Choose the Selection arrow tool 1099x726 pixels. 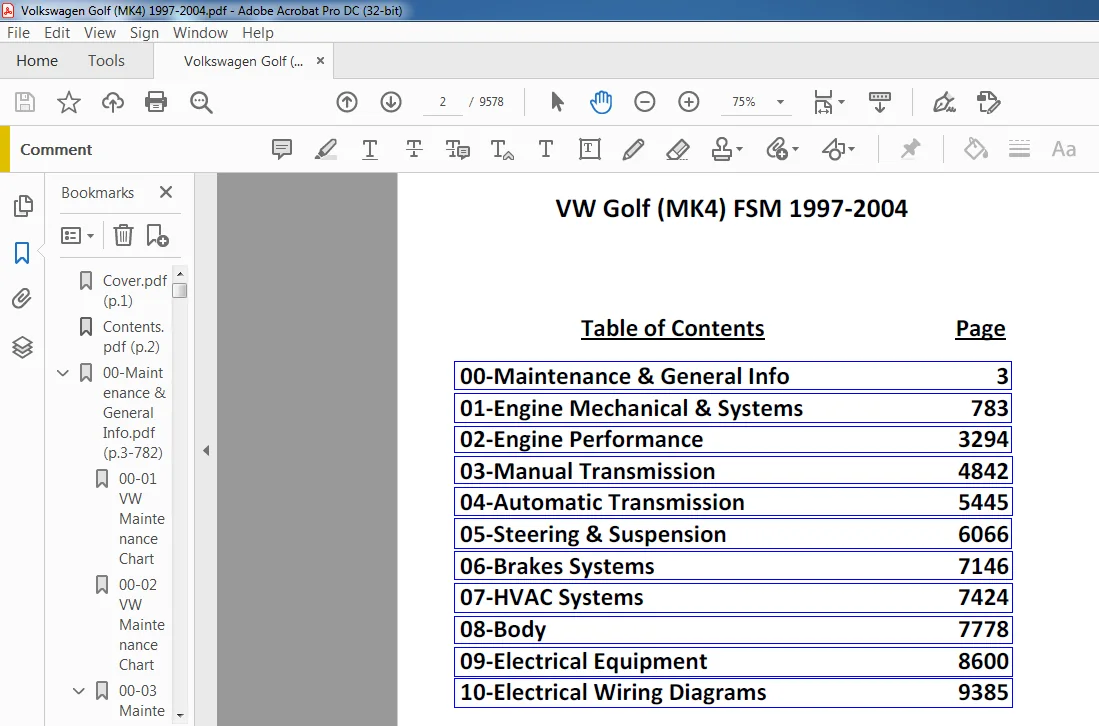tap(557, 102)
